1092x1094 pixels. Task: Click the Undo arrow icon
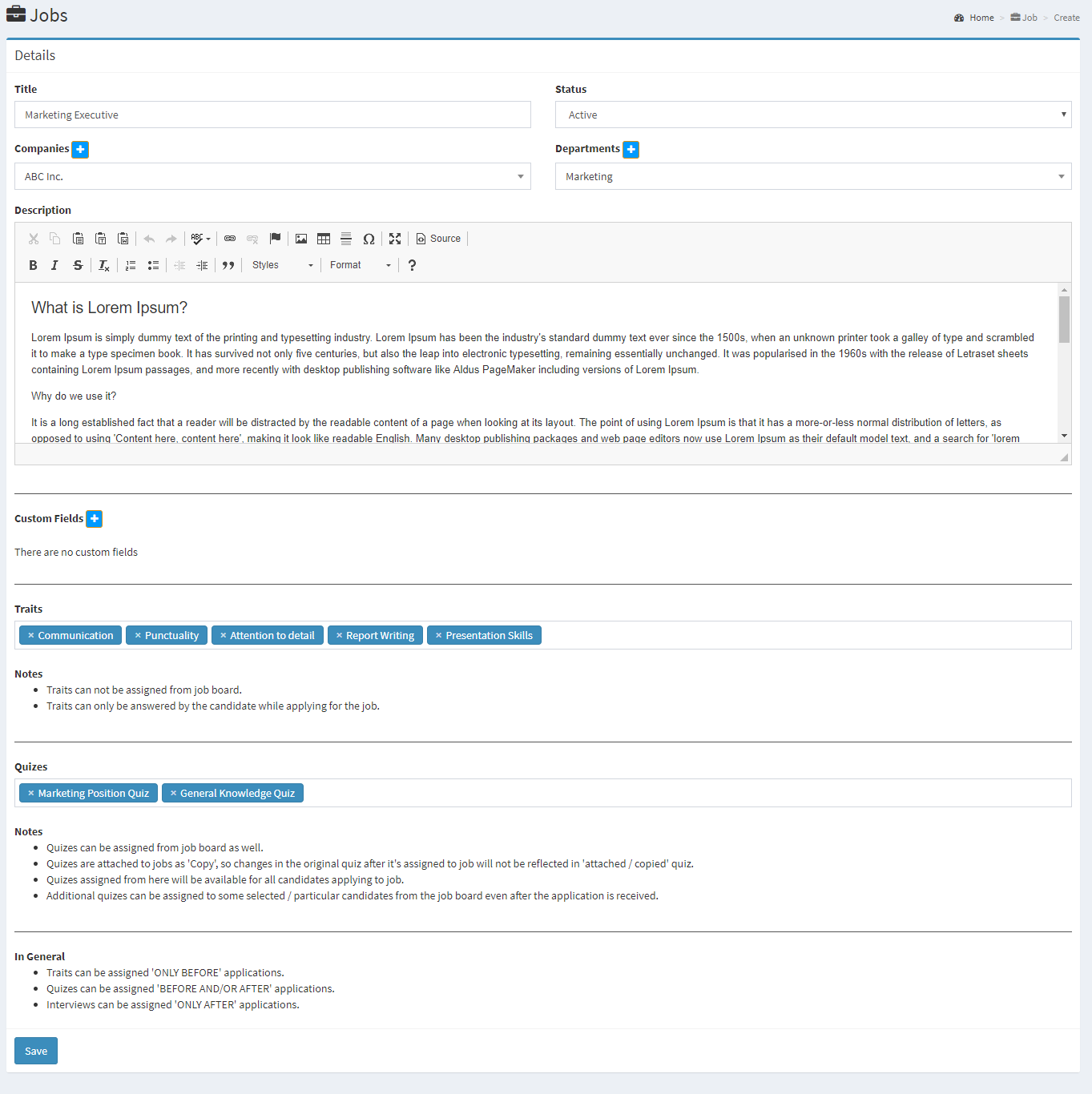(x=149, y=239)
